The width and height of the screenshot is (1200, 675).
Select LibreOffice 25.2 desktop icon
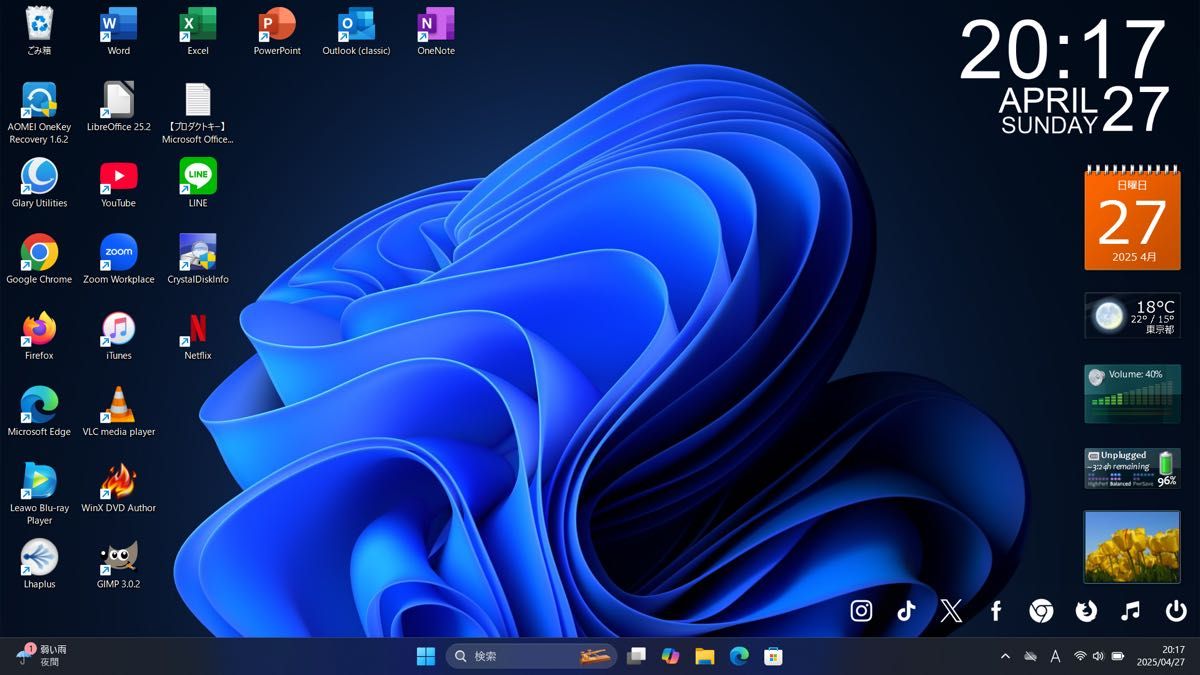click(119, 107)
